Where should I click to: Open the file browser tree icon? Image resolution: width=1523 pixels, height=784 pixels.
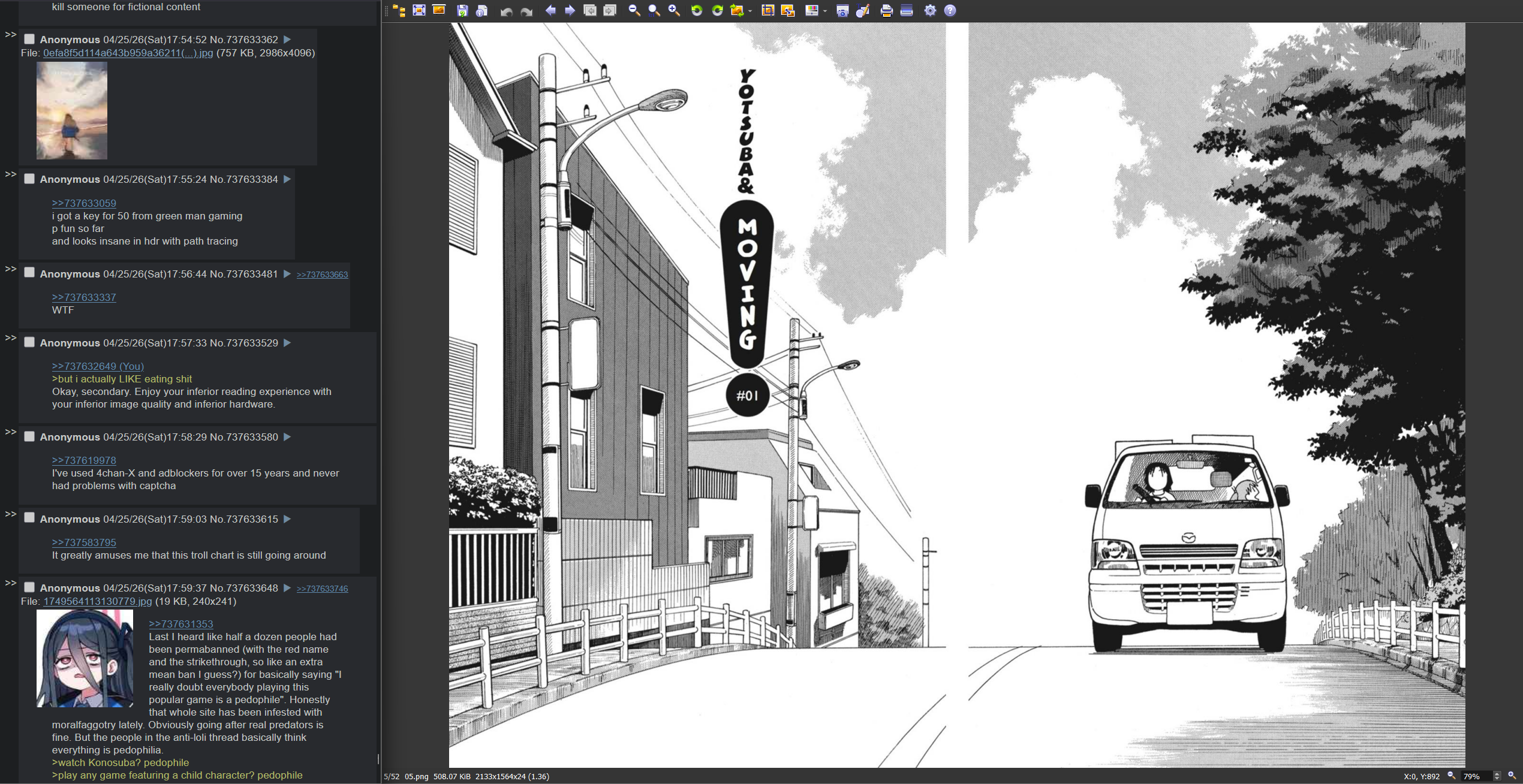(x=399, y=11)
